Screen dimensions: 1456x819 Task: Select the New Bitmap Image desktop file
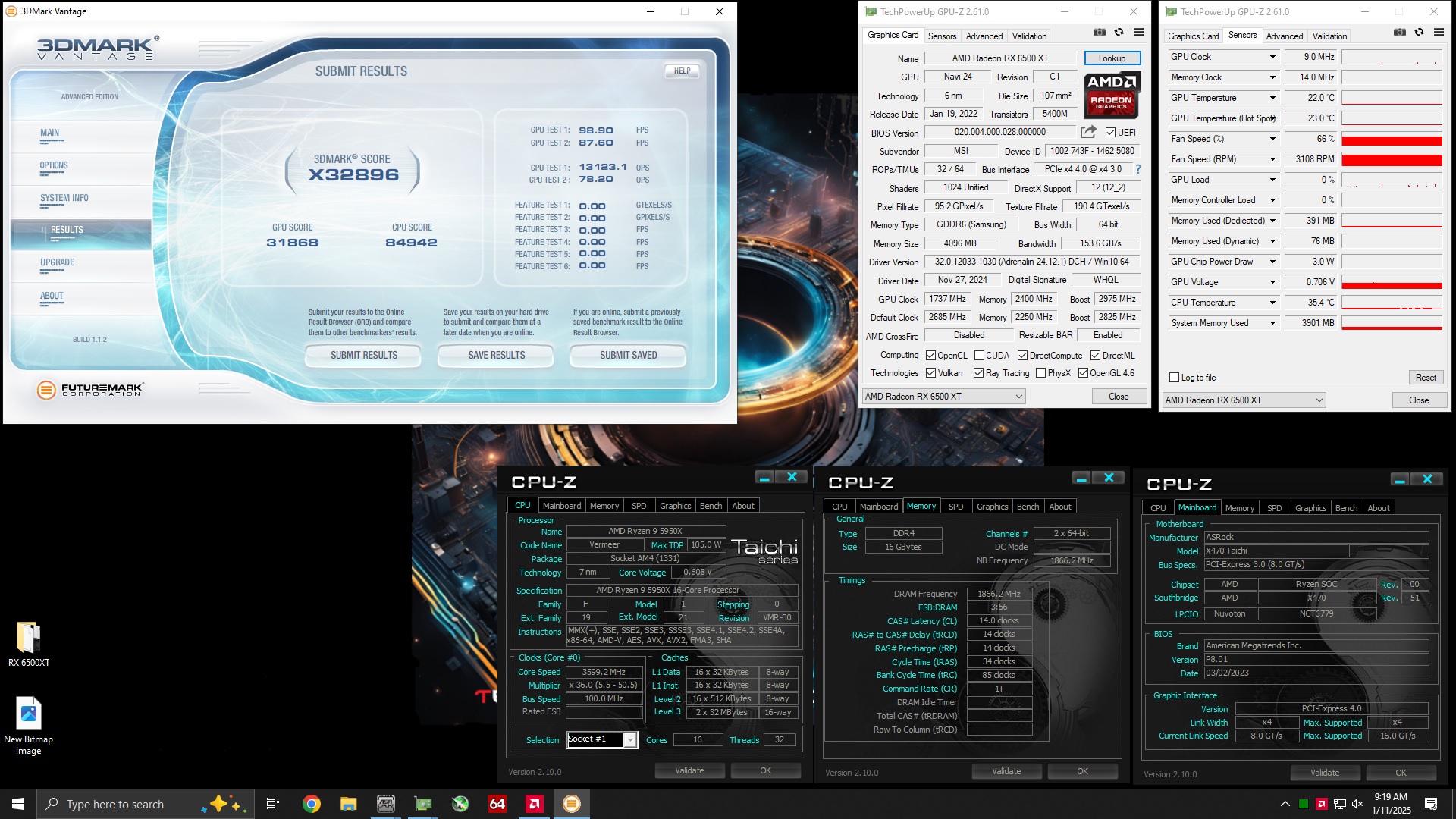coord(29,726)
